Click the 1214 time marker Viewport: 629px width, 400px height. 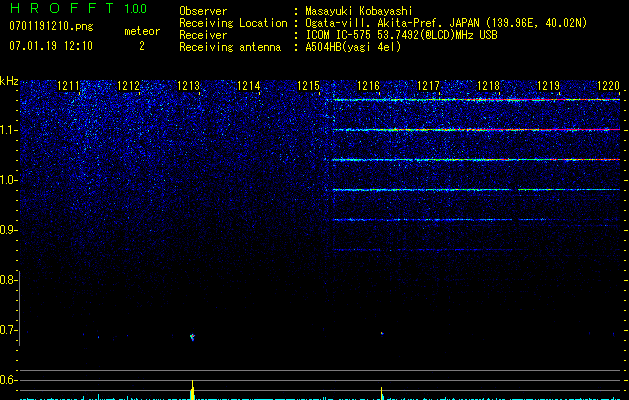tap(249, 86)
